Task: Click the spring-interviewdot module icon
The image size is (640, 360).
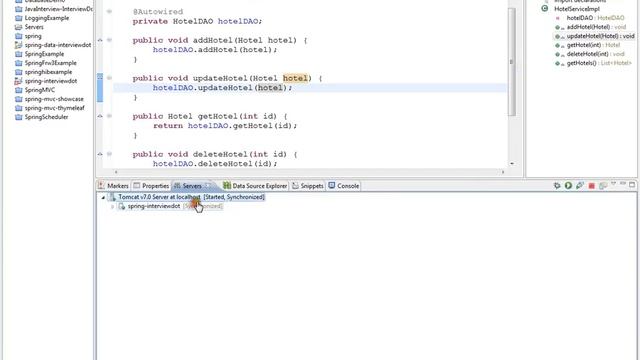Action: 122,206
